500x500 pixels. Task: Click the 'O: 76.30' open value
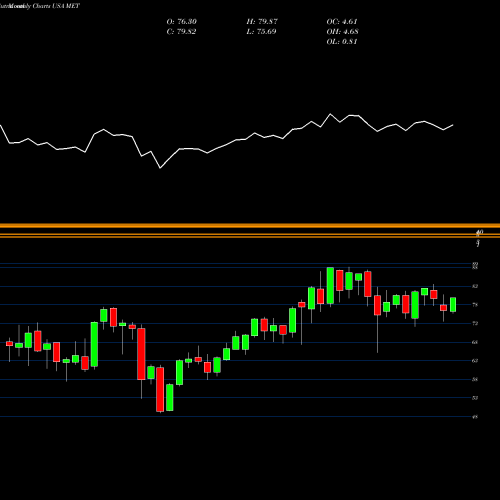tap(182, 22)
